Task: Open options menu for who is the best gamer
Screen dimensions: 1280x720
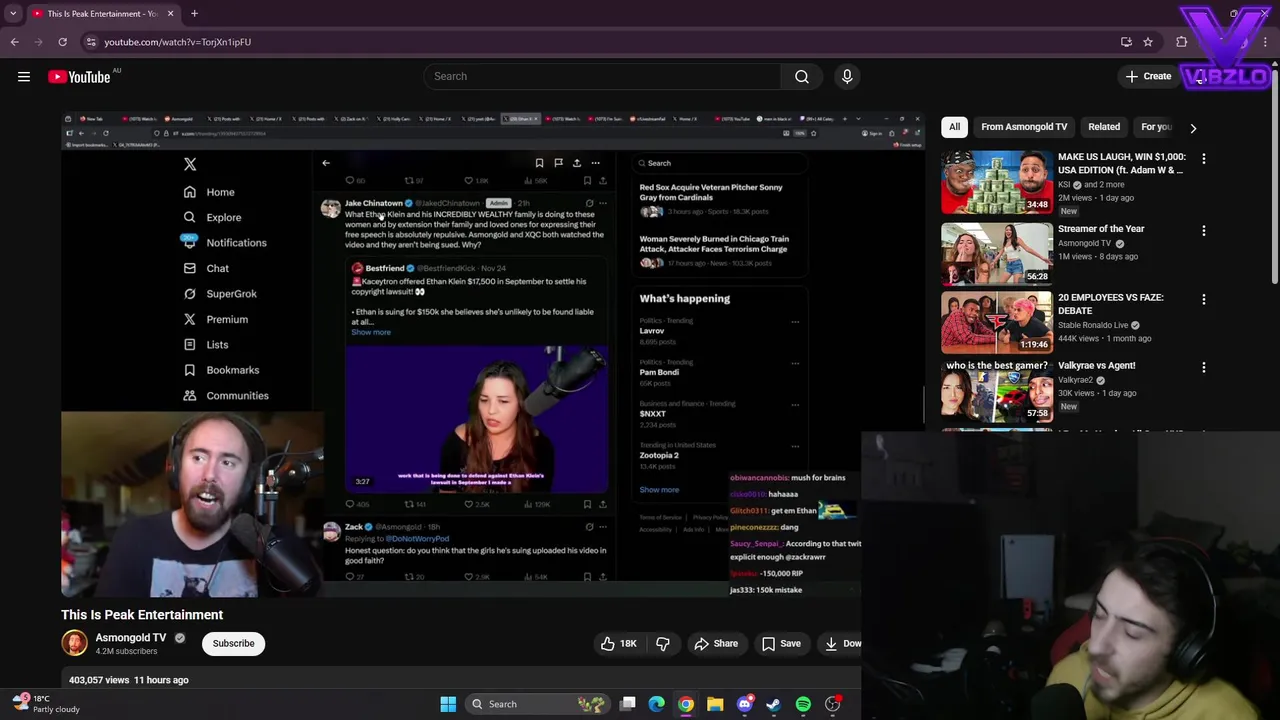Action: coord(1204,368)
